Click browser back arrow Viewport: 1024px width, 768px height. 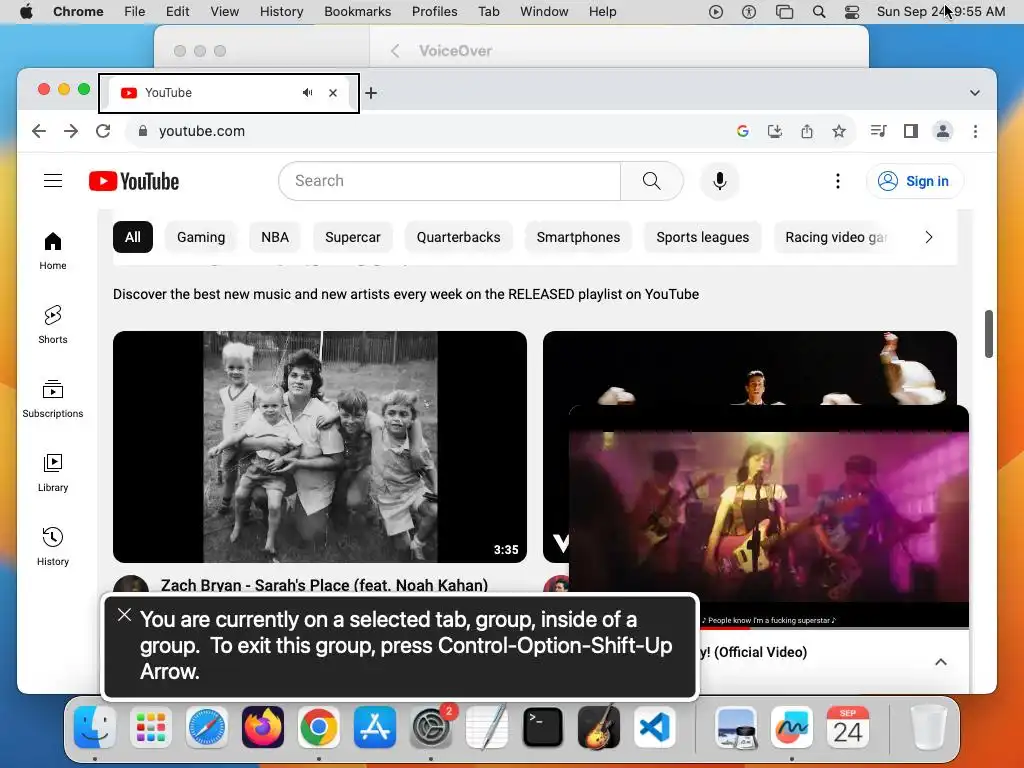coord(39,131)
